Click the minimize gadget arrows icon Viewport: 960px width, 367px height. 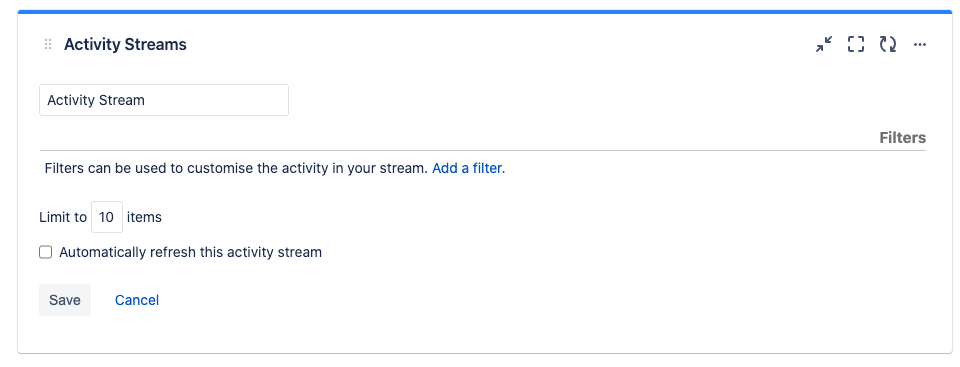tap(824, 44)
